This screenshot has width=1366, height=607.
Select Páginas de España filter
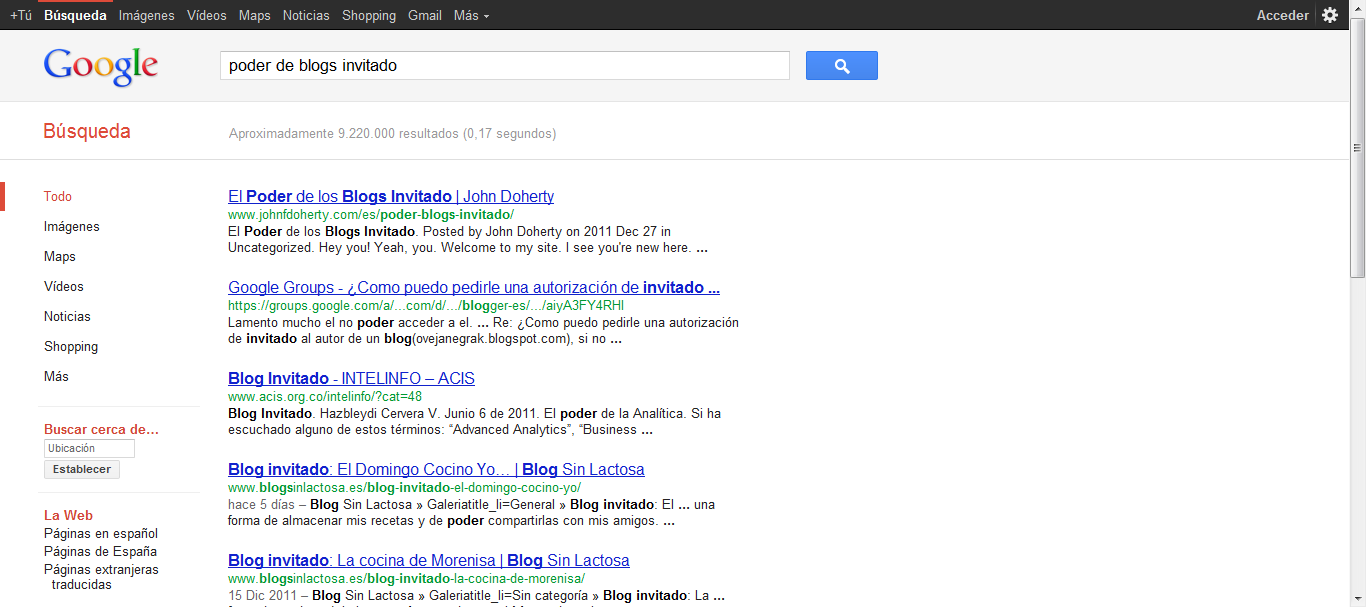tap(100, 552)
